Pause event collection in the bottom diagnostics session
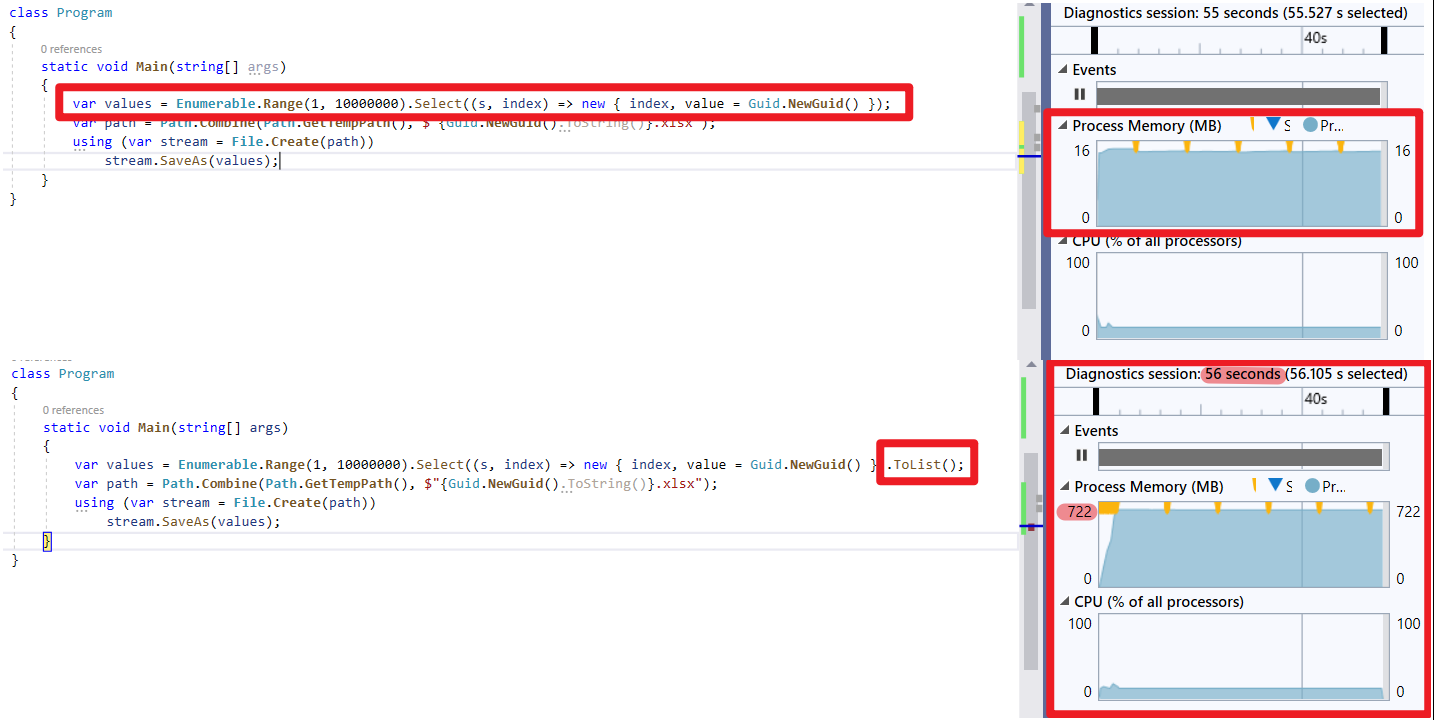Image resolution: width=1434 pixels, height=720 pixels. pos(1081,455)
